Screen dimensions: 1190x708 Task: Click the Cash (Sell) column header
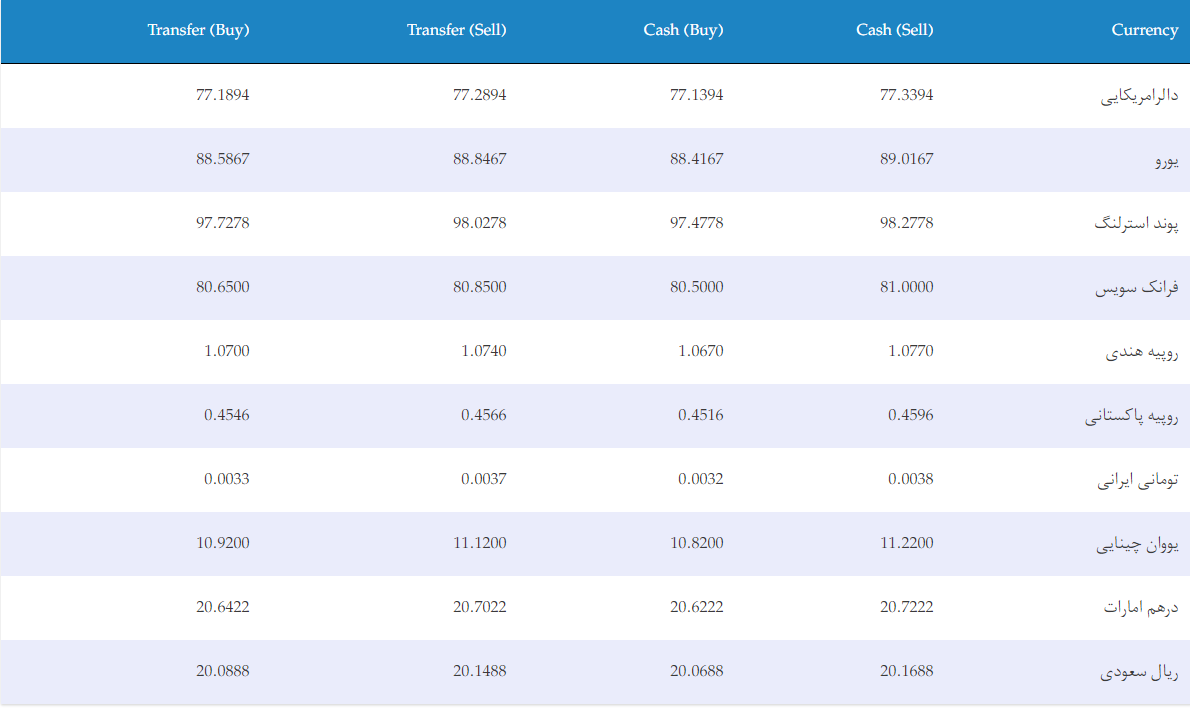tap(894, 30)
